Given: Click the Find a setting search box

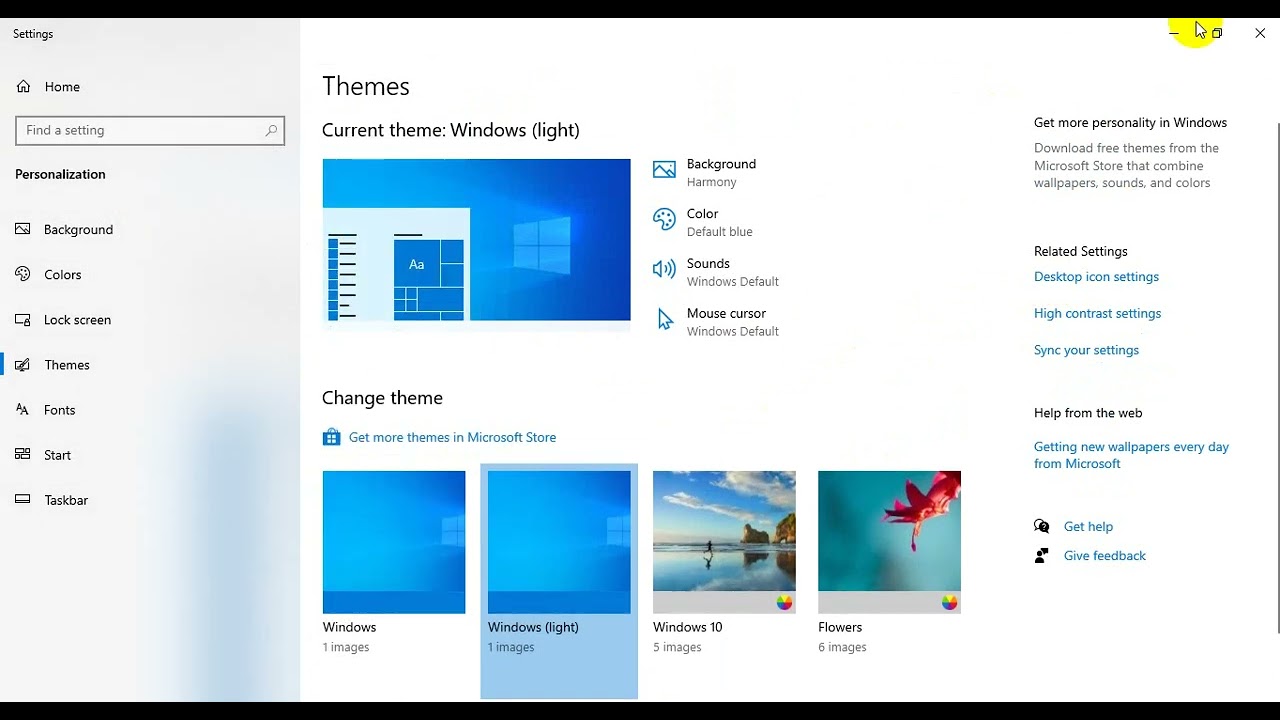Looking at the screenshot, I should click(150, 130).
